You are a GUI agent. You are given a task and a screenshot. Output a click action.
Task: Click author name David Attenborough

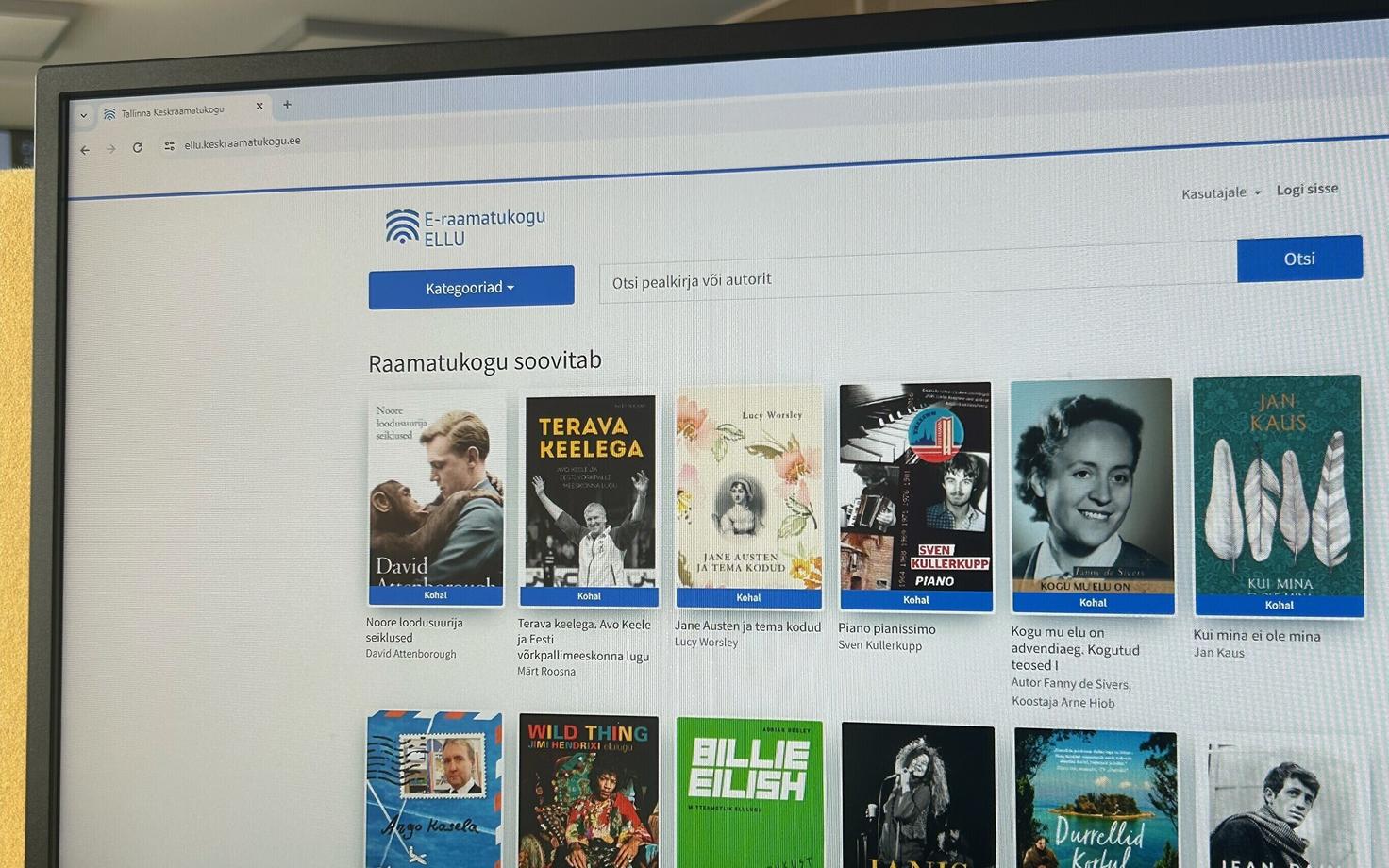(x=410, y=654)
